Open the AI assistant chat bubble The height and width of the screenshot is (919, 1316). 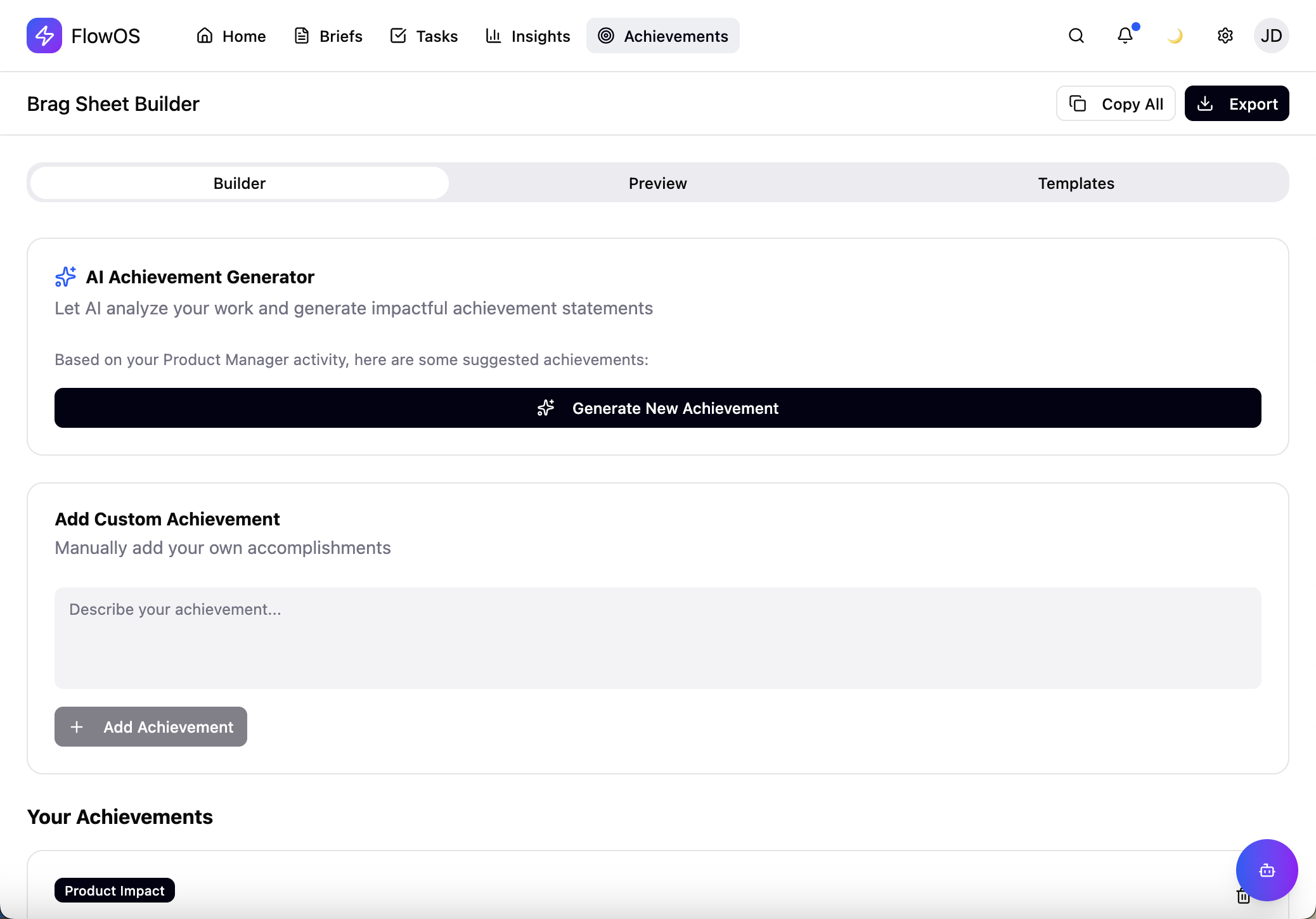(x=1267, y=870)
